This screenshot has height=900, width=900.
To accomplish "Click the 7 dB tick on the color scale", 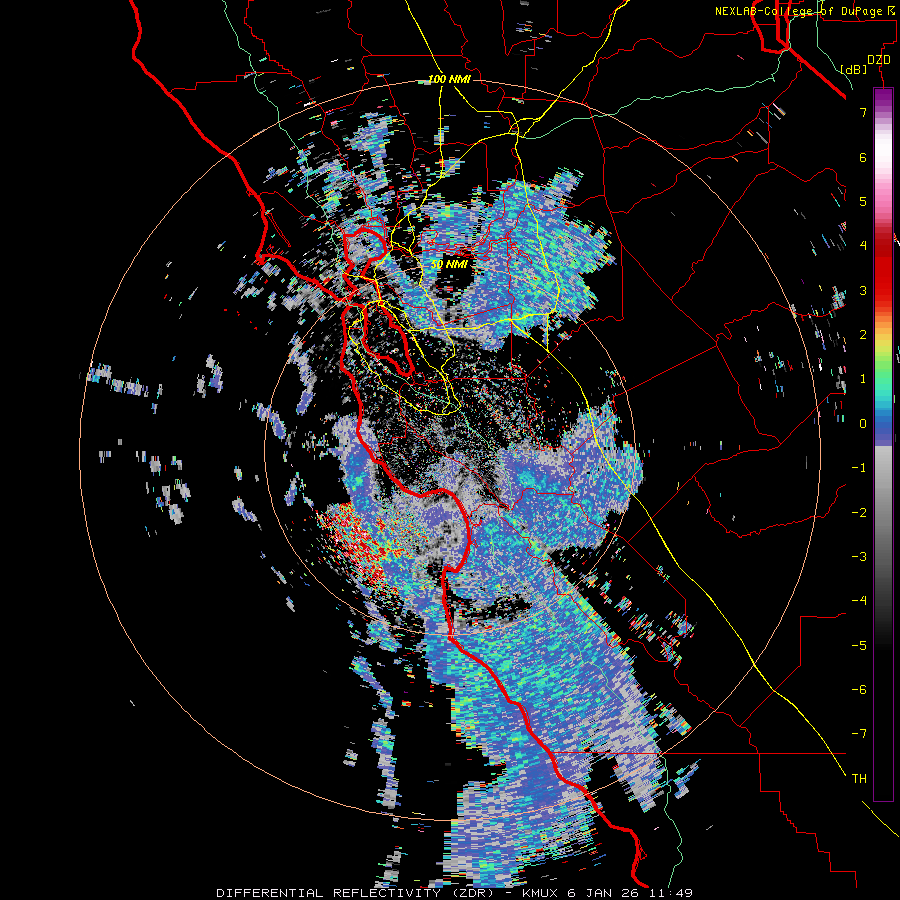I will [x=863, y=112].
